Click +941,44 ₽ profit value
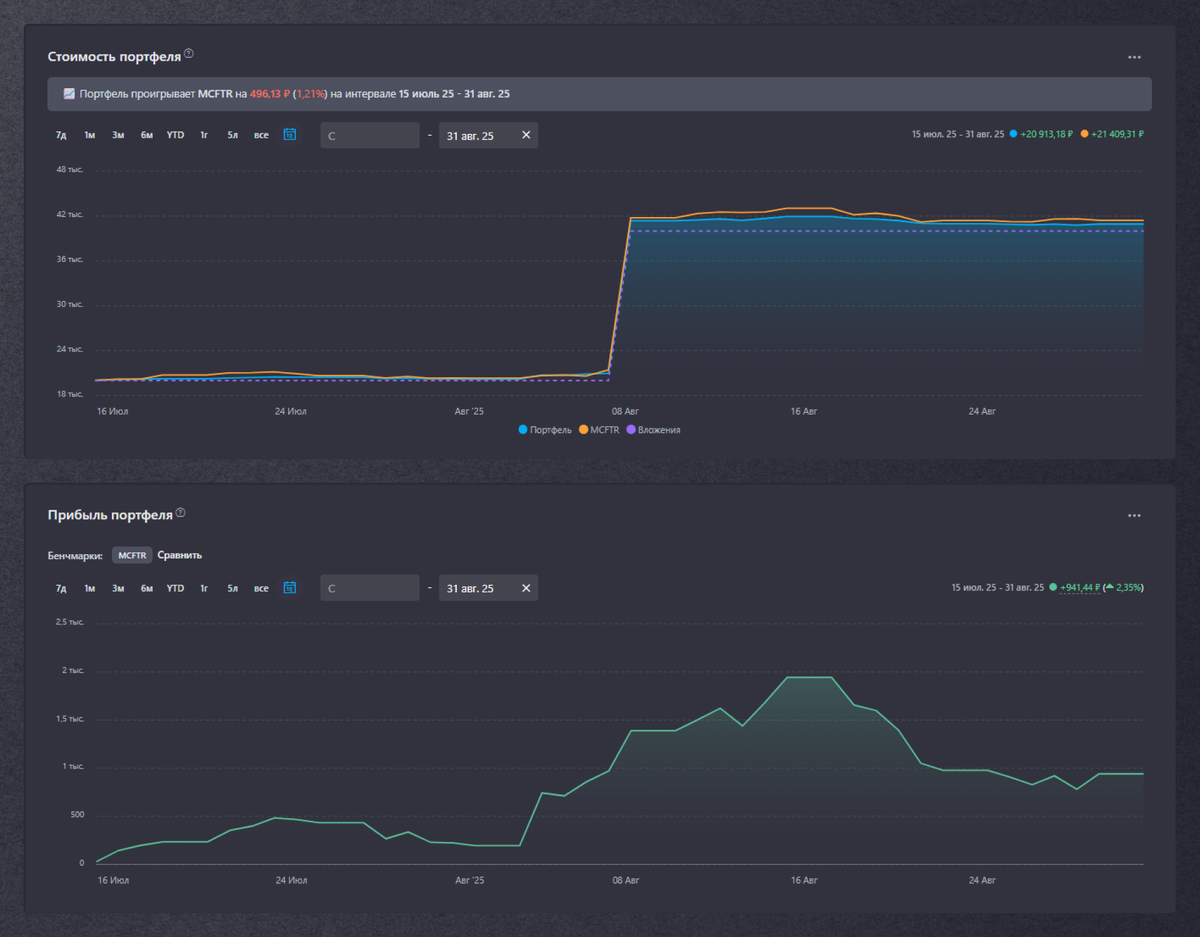The width and height of the screenshot is (1200, 937). coord(1080,588)
